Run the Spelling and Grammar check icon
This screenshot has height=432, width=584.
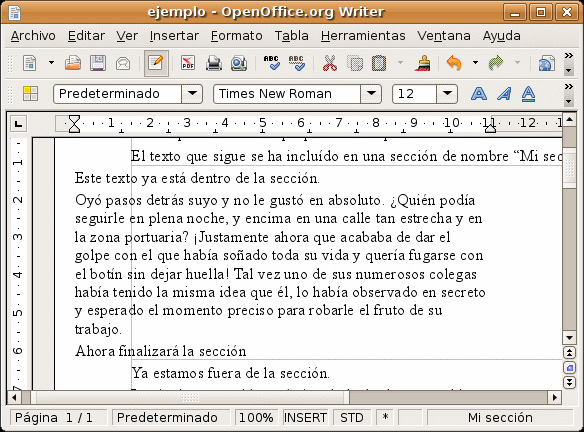pyautogui.click(x=272, y=63)
